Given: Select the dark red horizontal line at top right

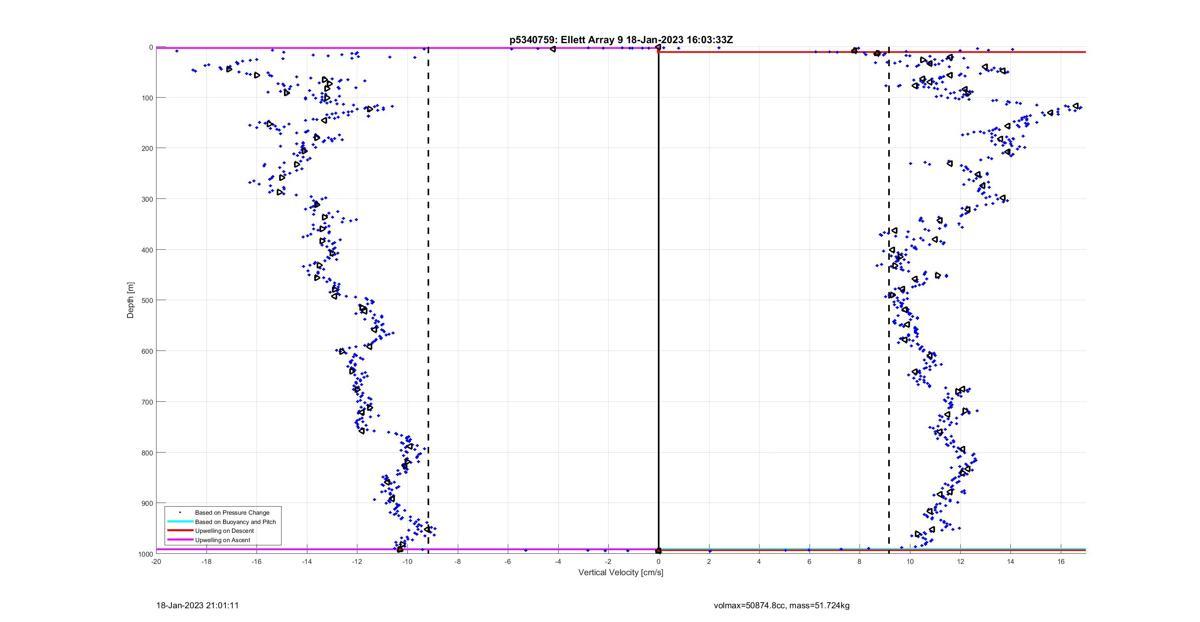Looking at the screenshot, I should coord(872,51).
